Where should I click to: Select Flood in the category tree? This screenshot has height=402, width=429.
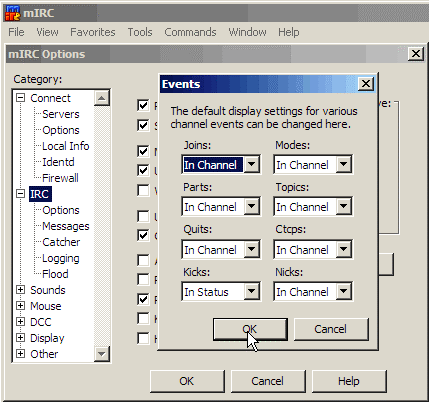pos(55,274)
